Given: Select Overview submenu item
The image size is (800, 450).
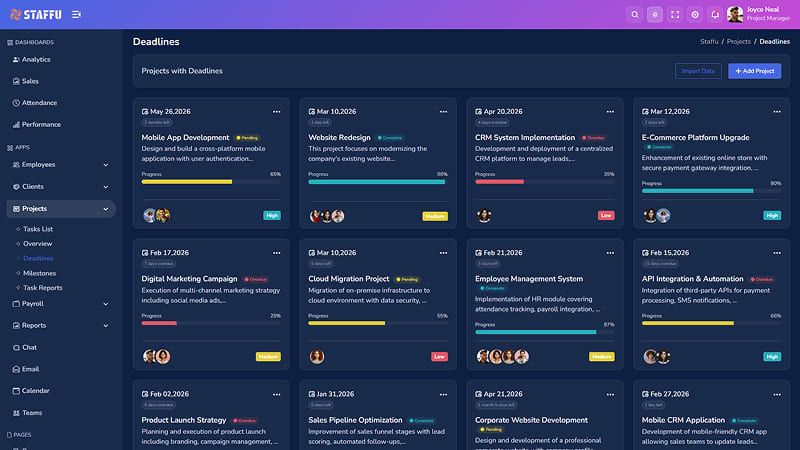Looking at the screenshot, I should [x=37, y=244].
